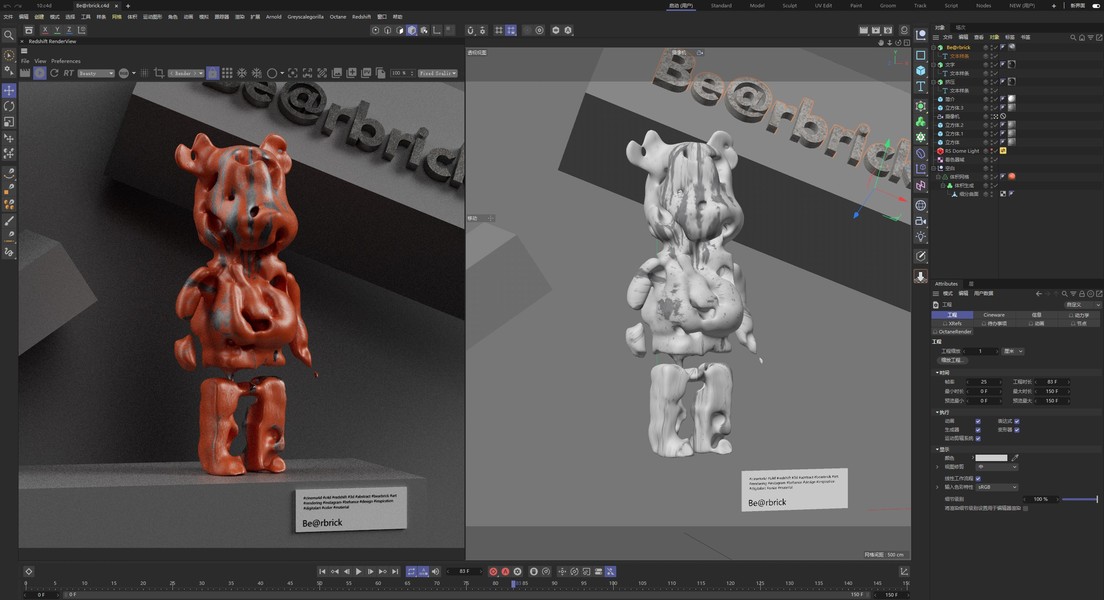Open RenderView Preferences menu
This screenshot has height=600, width=1104.
point(65,61)
